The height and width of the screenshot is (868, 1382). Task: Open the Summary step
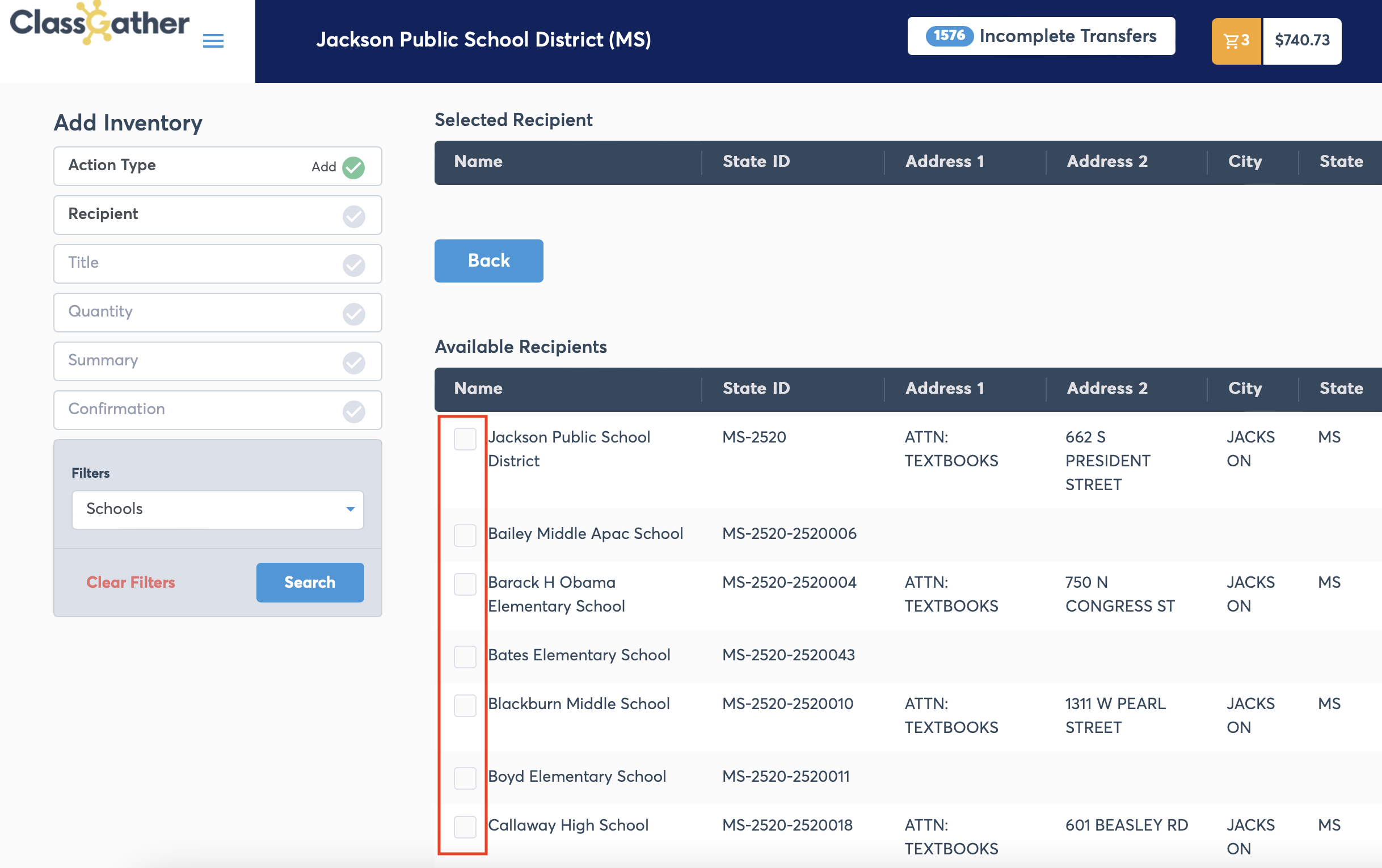click(x=217, y=361)
